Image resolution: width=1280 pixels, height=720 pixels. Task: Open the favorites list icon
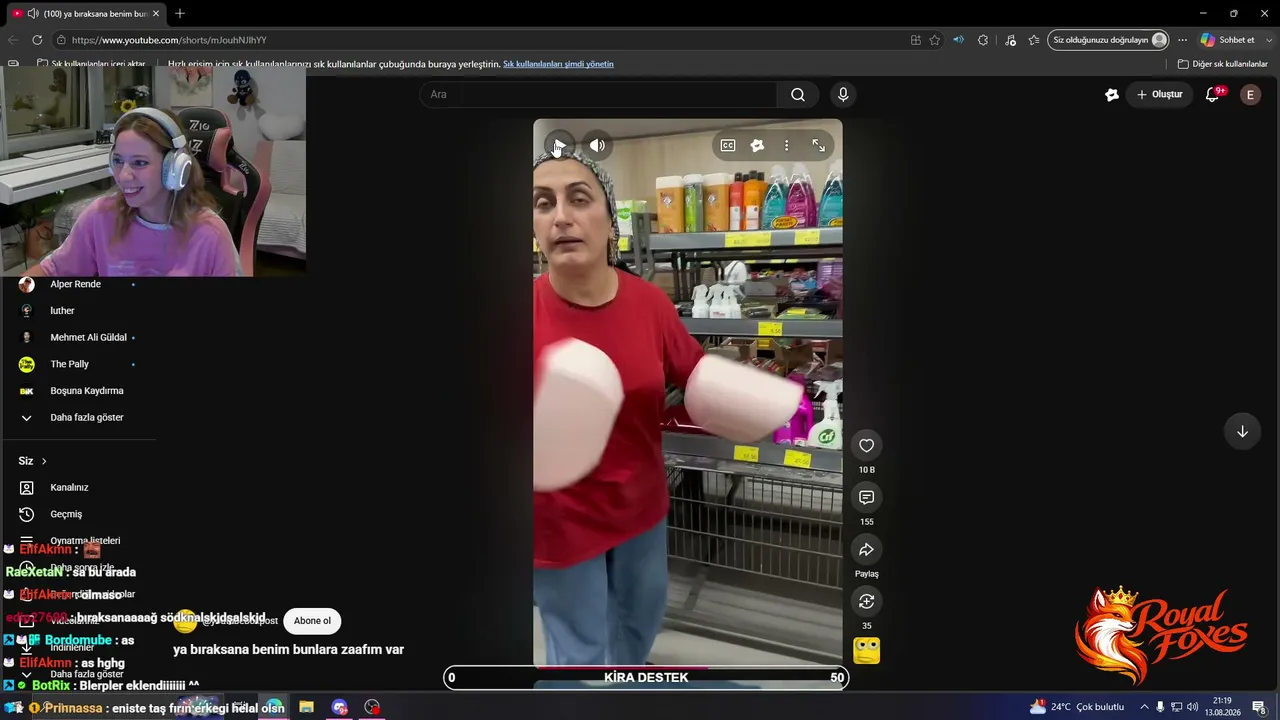coord(1034,40)
